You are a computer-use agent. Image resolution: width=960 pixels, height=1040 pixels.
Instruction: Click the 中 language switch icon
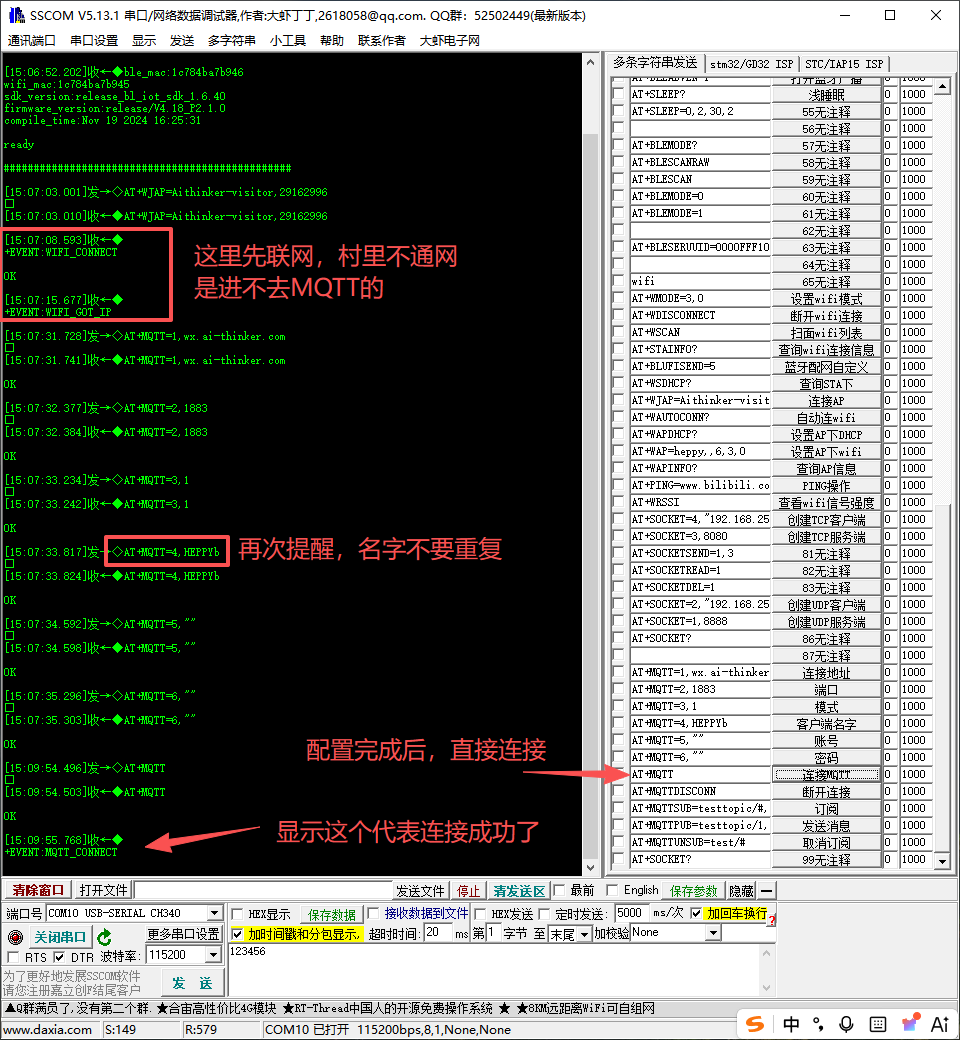[790, 1024]
